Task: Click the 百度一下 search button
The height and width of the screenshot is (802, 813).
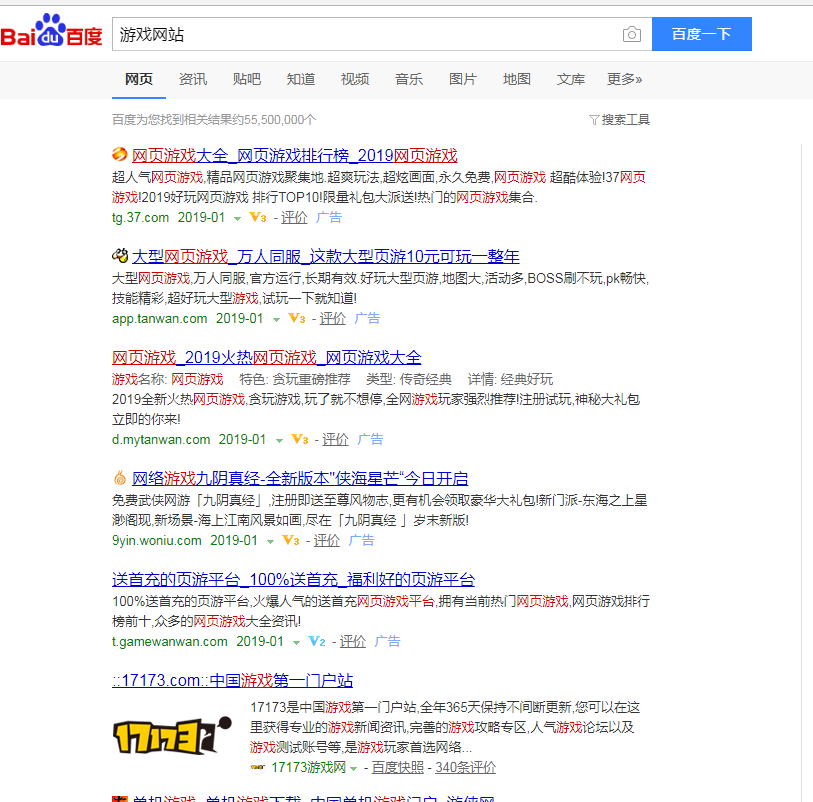Action: (701, 34)
